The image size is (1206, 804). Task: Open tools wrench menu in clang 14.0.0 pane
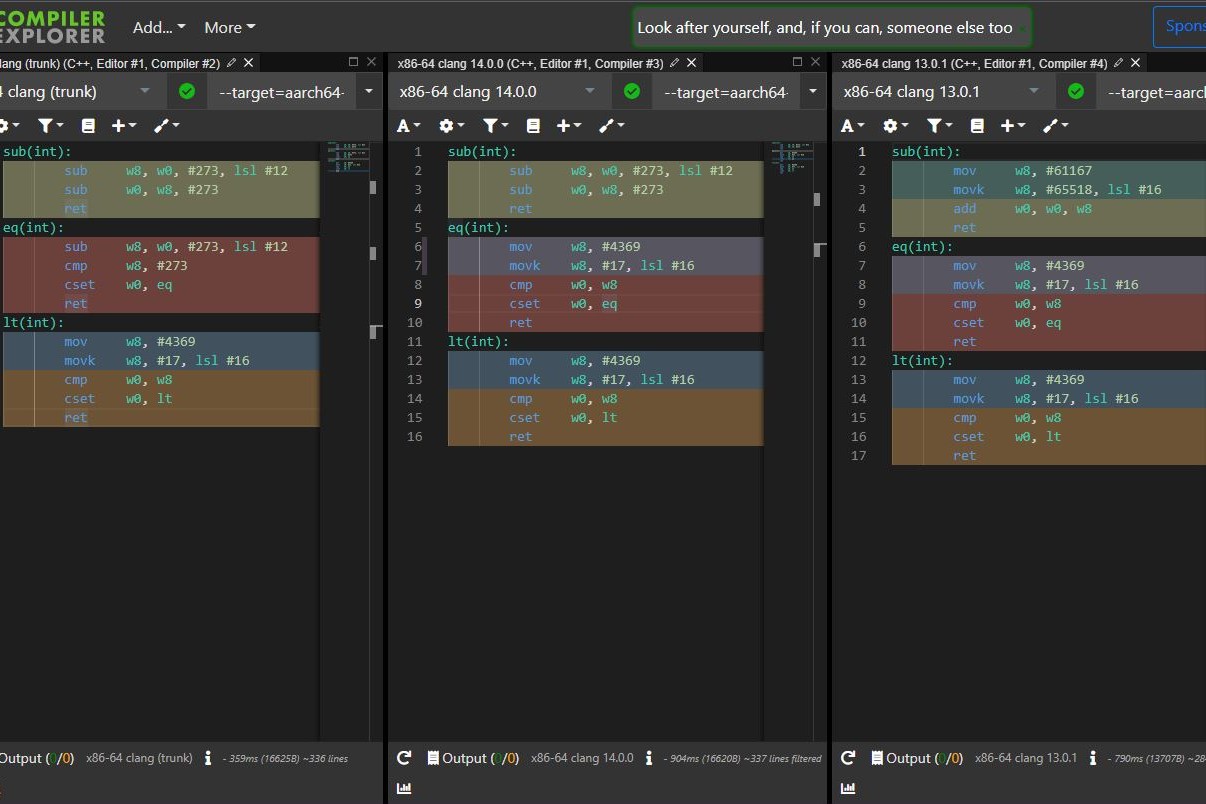click(611, 126)
